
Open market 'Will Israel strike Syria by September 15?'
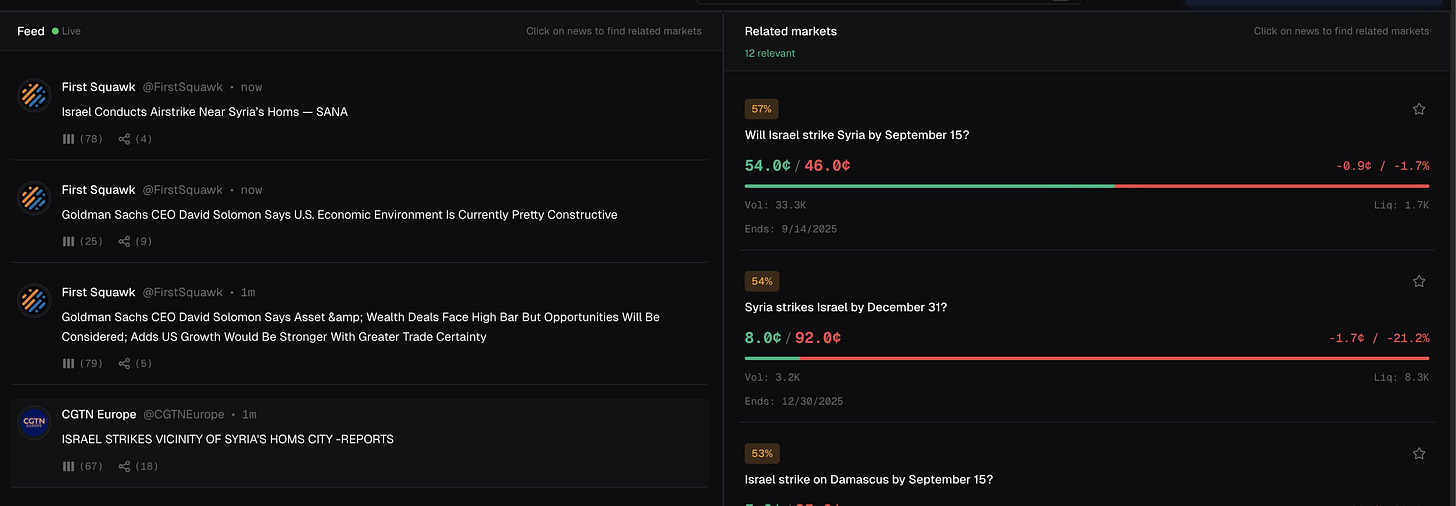point(857,135)
